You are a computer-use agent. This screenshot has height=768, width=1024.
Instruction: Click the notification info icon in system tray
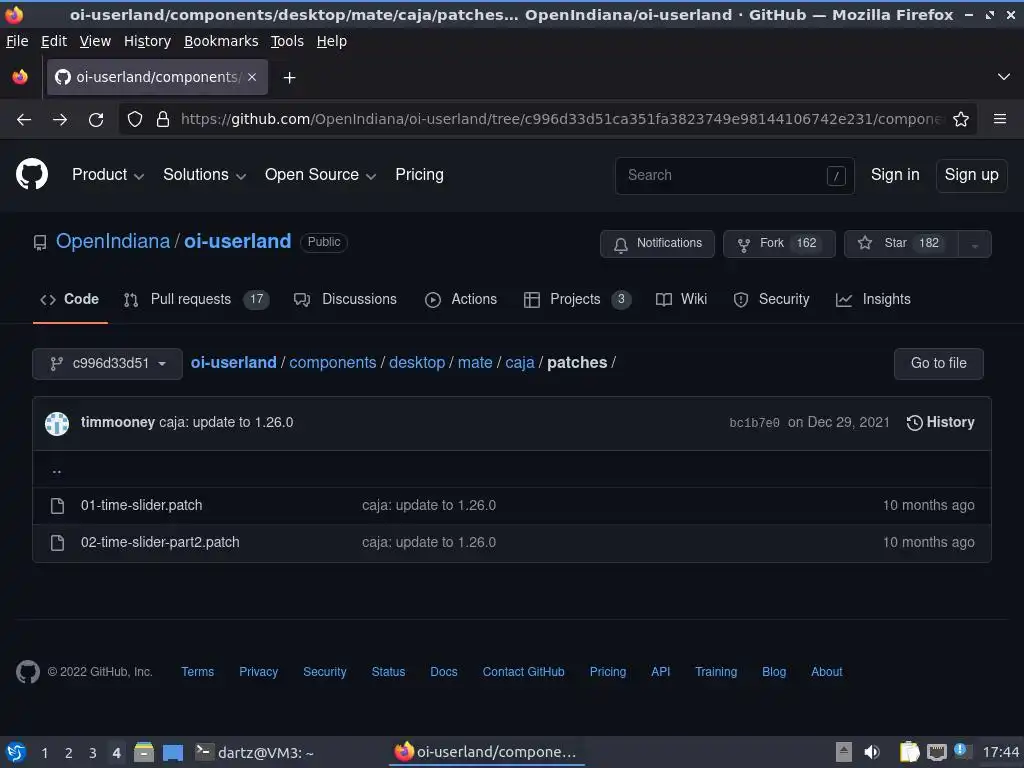(x=961, y=750)
